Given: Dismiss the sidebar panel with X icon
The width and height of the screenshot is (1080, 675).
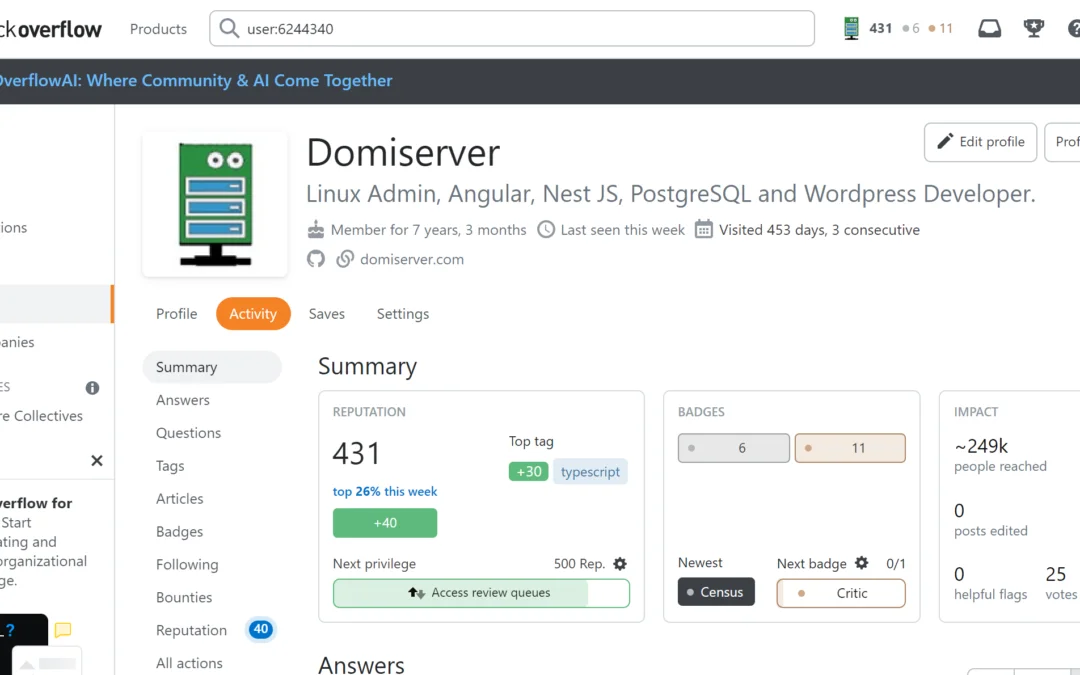Looking at the screenshot, I should [x=97, y=461].
